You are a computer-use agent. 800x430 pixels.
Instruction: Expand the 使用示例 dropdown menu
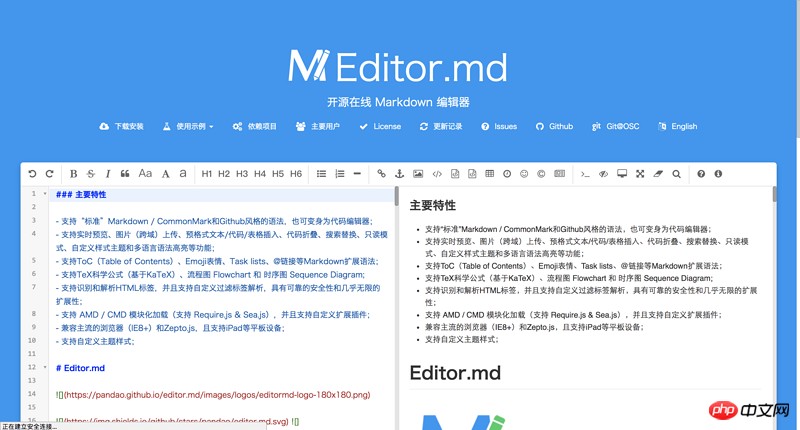pyautogui.click(x=188, y=126)
